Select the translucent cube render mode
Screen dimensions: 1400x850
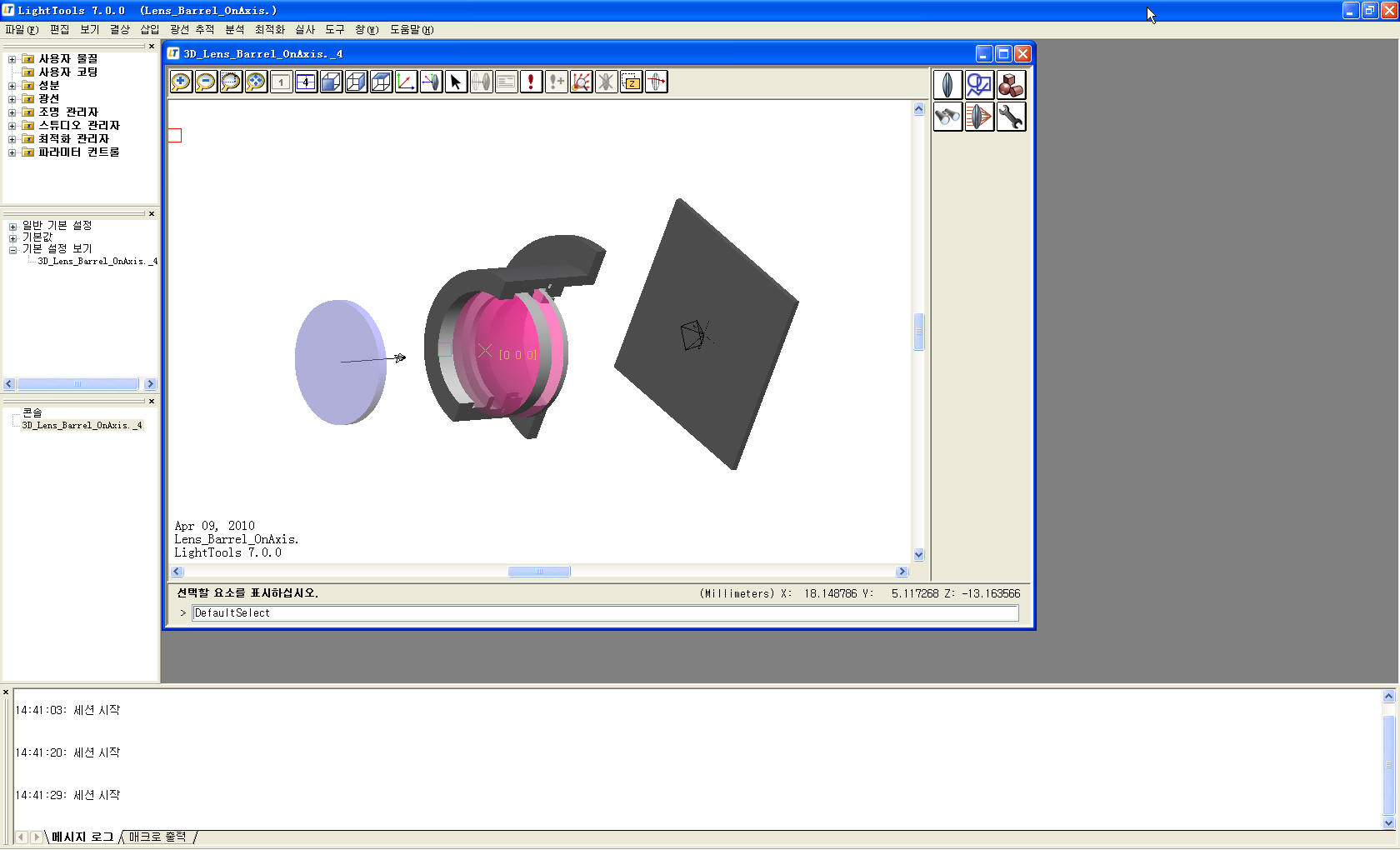tap(381, 82)
